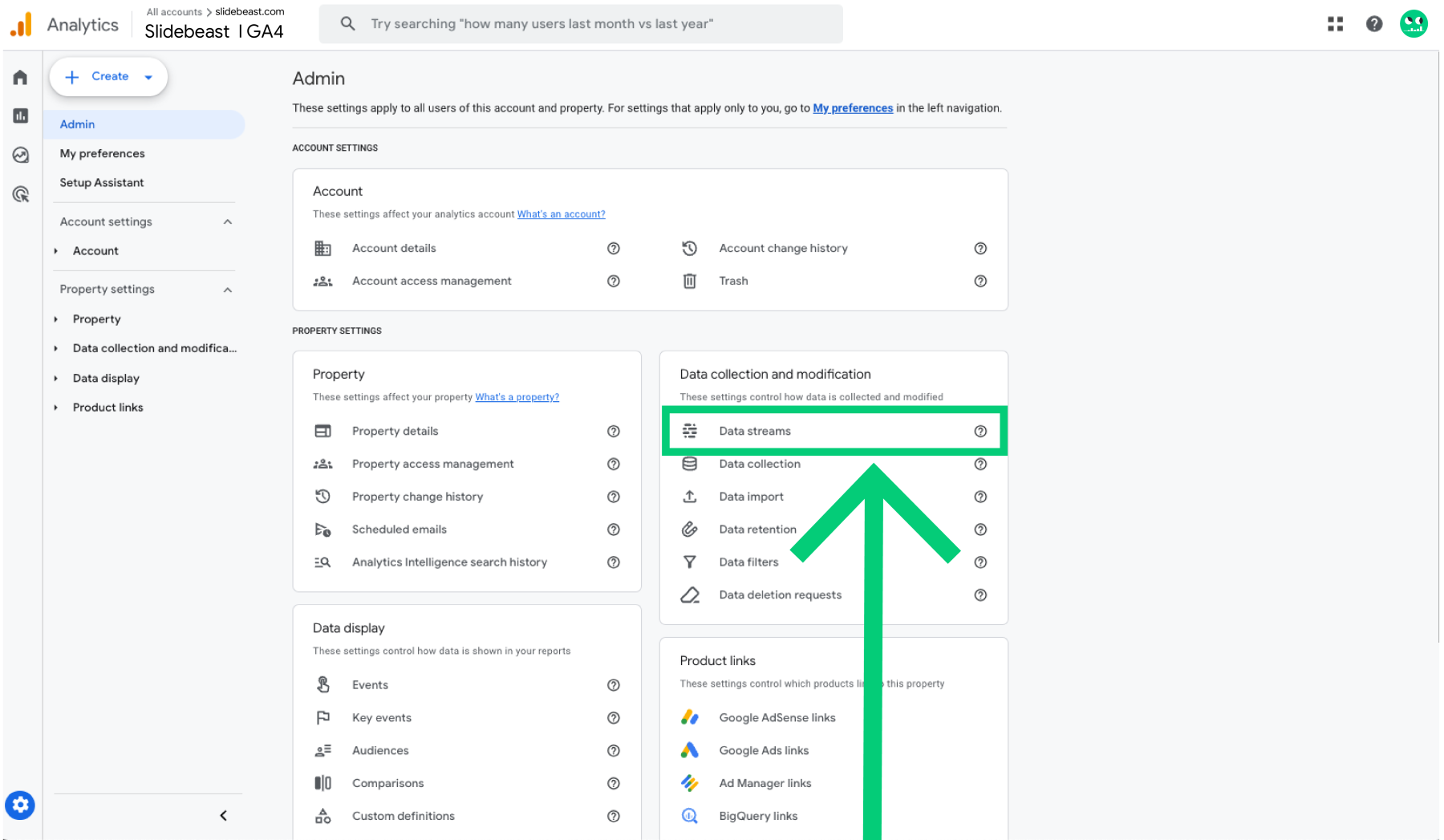Image resolution: width=1444 pixels, height=840 pixels.
Task: Click the help icon next to Data filters
Action: coord(980,562)
